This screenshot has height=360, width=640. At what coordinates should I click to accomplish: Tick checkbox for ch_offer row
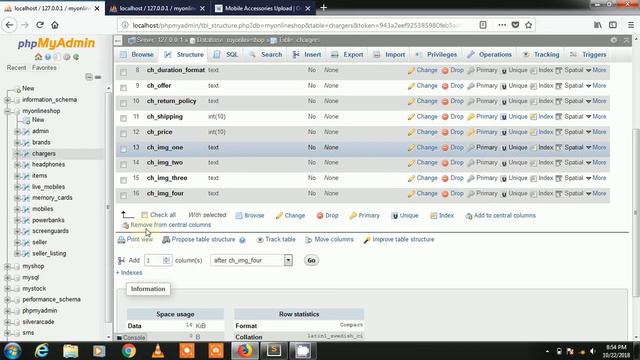coord(123,88)
